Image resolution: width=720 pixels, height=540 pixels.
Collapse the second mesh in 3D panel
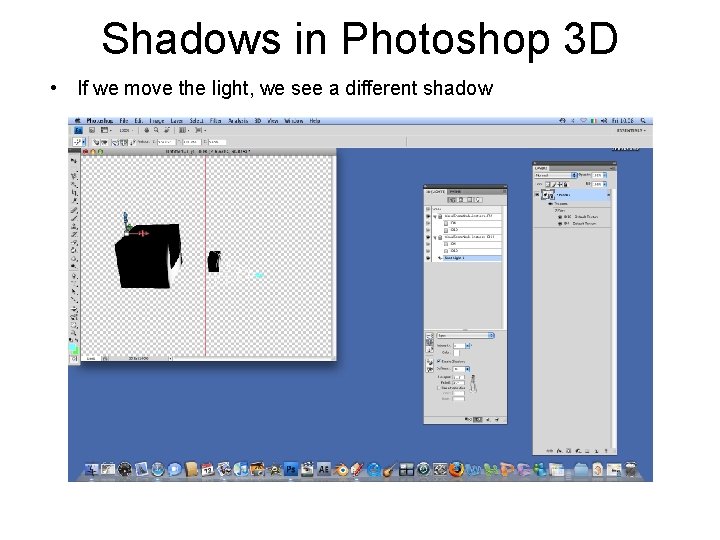[435, 237]
